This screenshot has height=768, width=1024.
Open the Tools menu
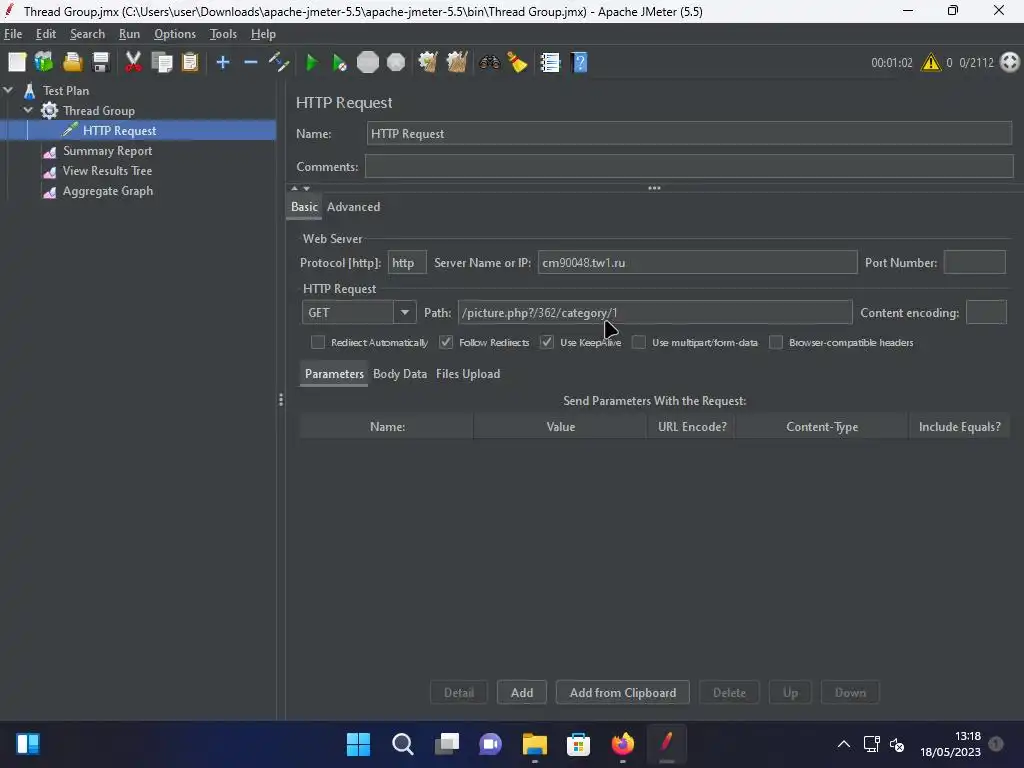pos(223,34)
